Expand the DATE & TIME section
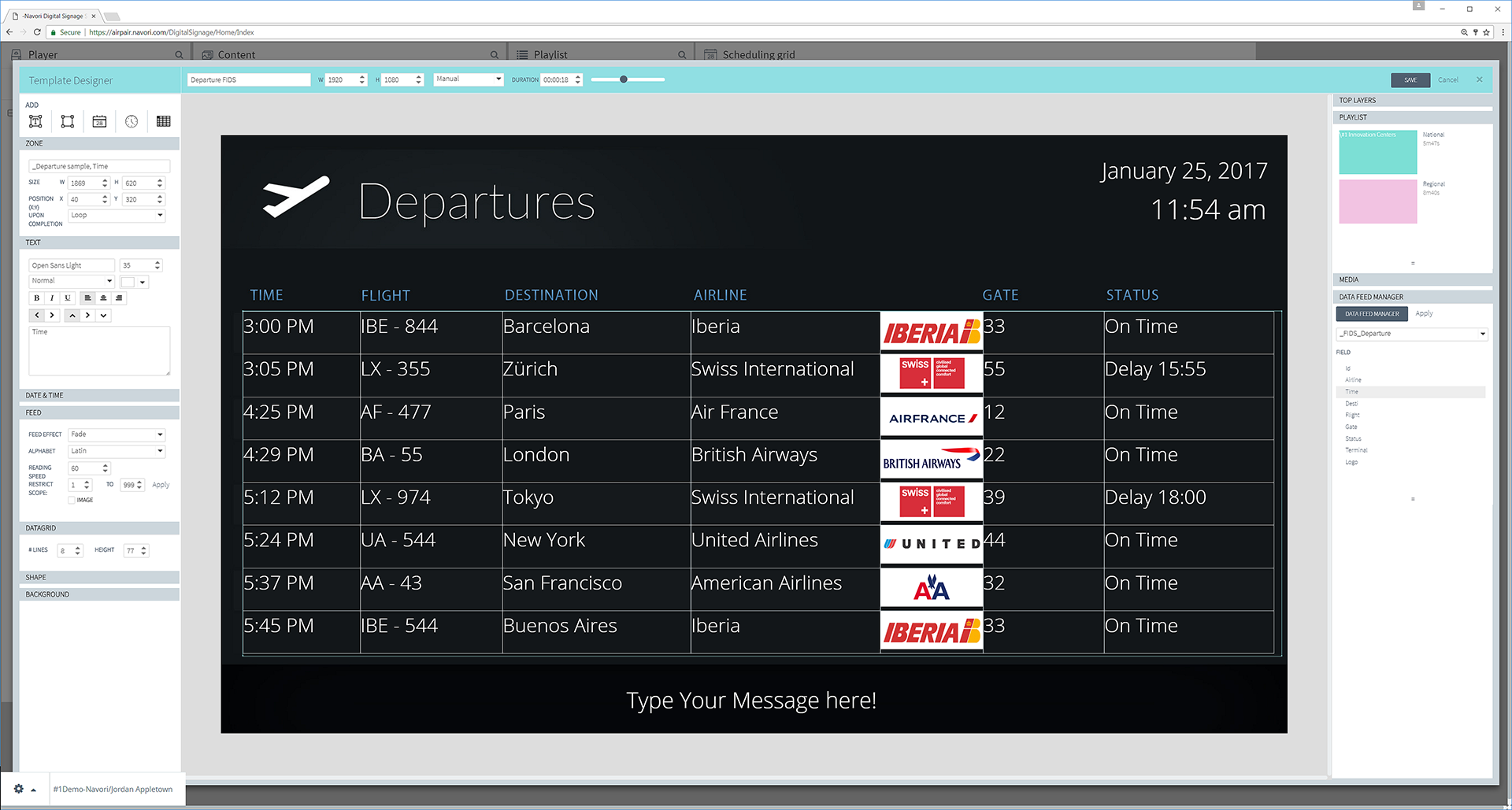Viewport: 1512px width, 810px height. pos(99,395)
